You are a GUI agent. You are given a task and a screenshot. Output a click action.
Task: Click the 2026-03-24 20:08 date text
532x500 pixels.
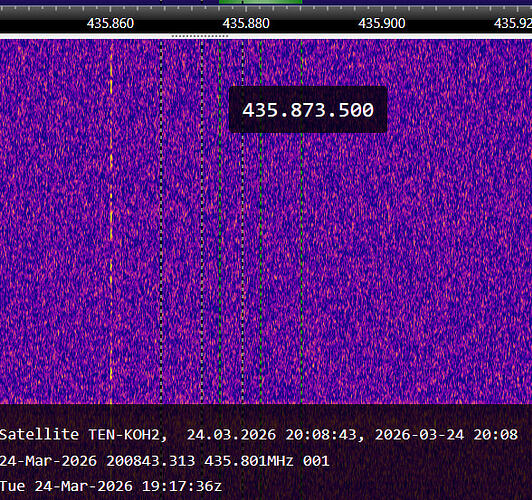coord(446,435)
